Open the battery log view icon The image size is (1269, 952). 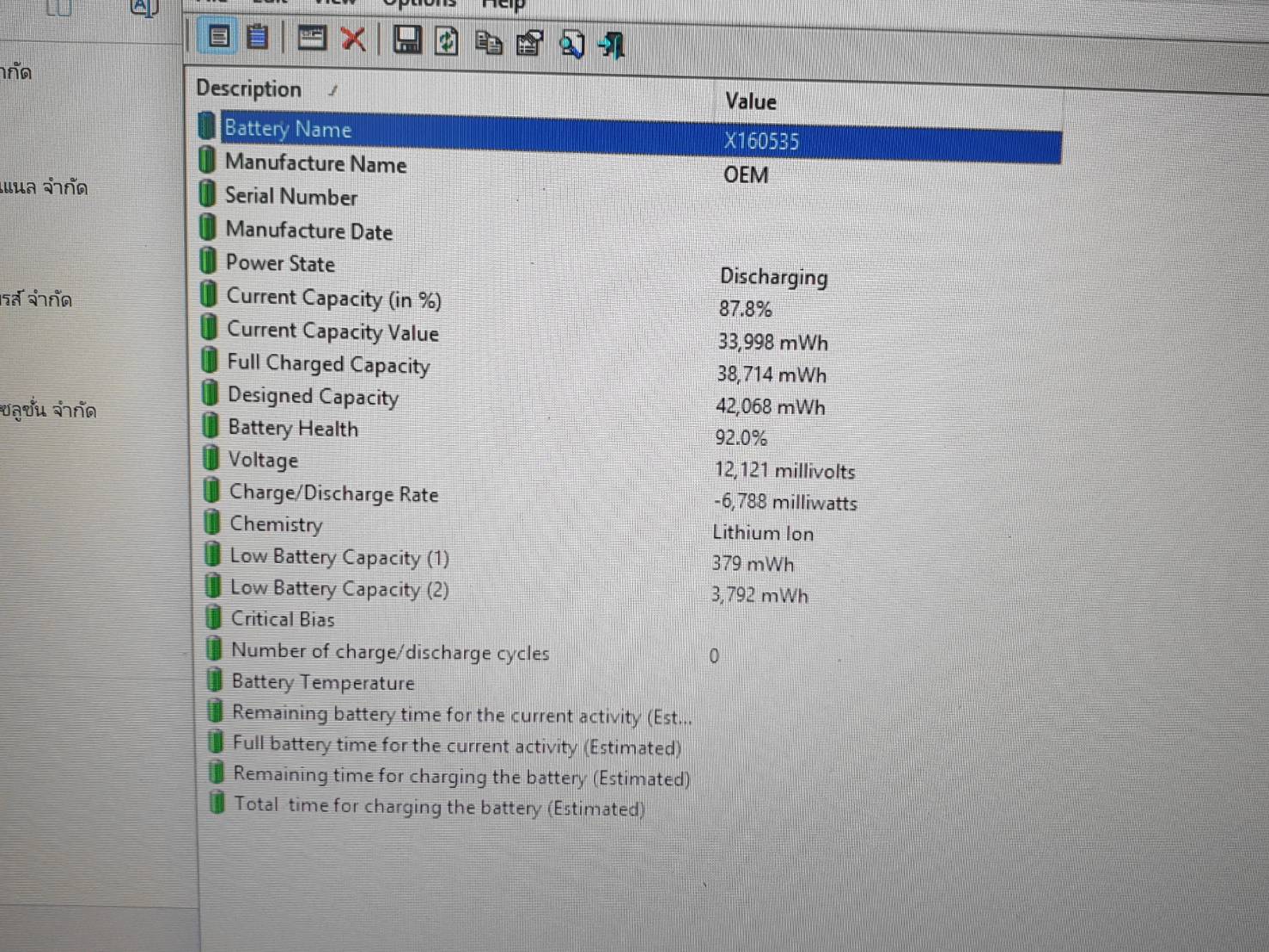point(258,37)
